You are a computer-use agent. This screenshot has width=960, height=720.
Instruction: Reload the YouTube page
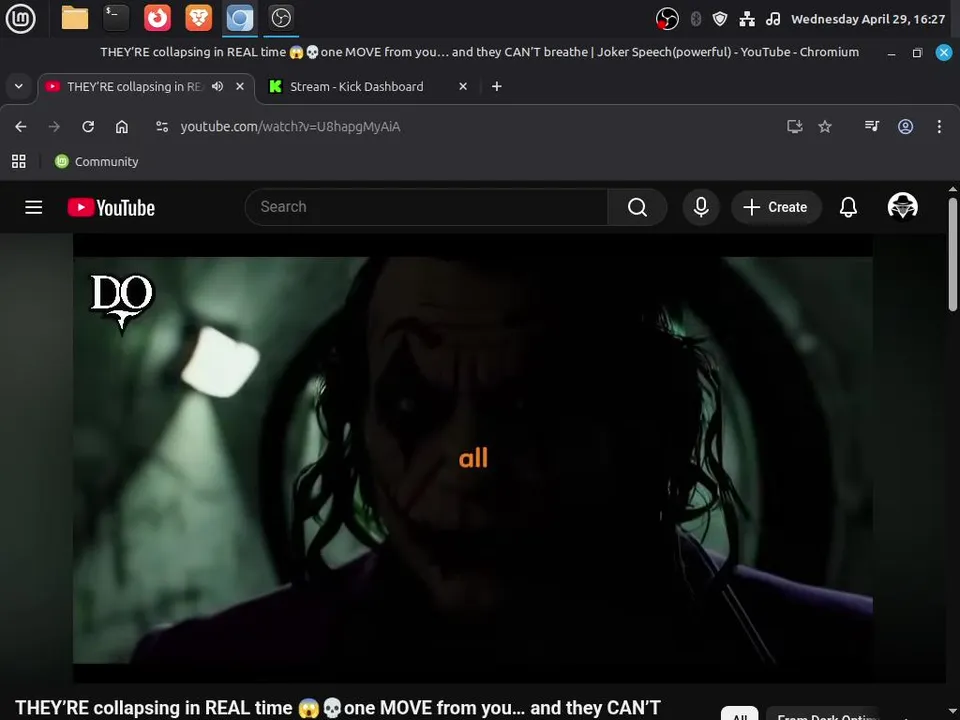88,127
